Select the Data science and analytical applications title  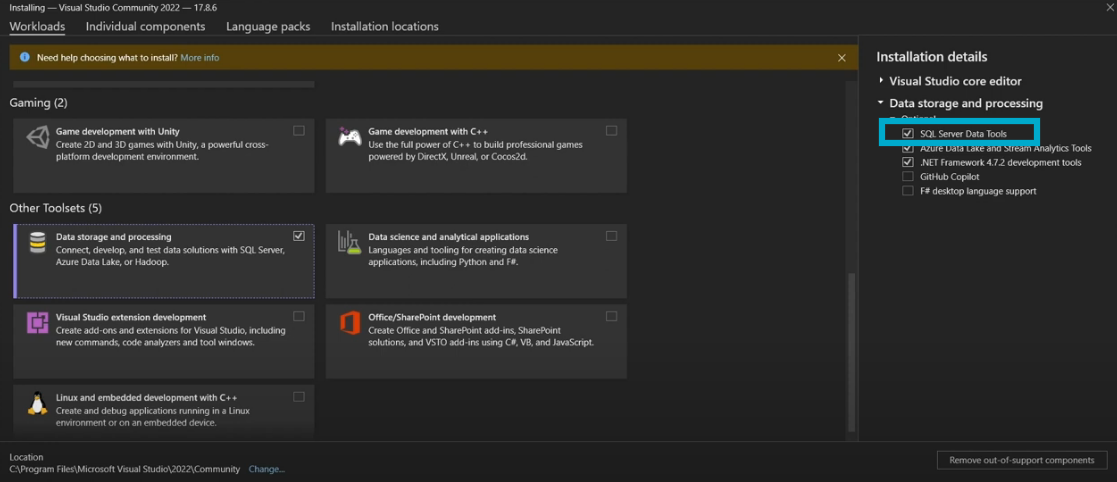pyautogui.click(x=448, y=236)
